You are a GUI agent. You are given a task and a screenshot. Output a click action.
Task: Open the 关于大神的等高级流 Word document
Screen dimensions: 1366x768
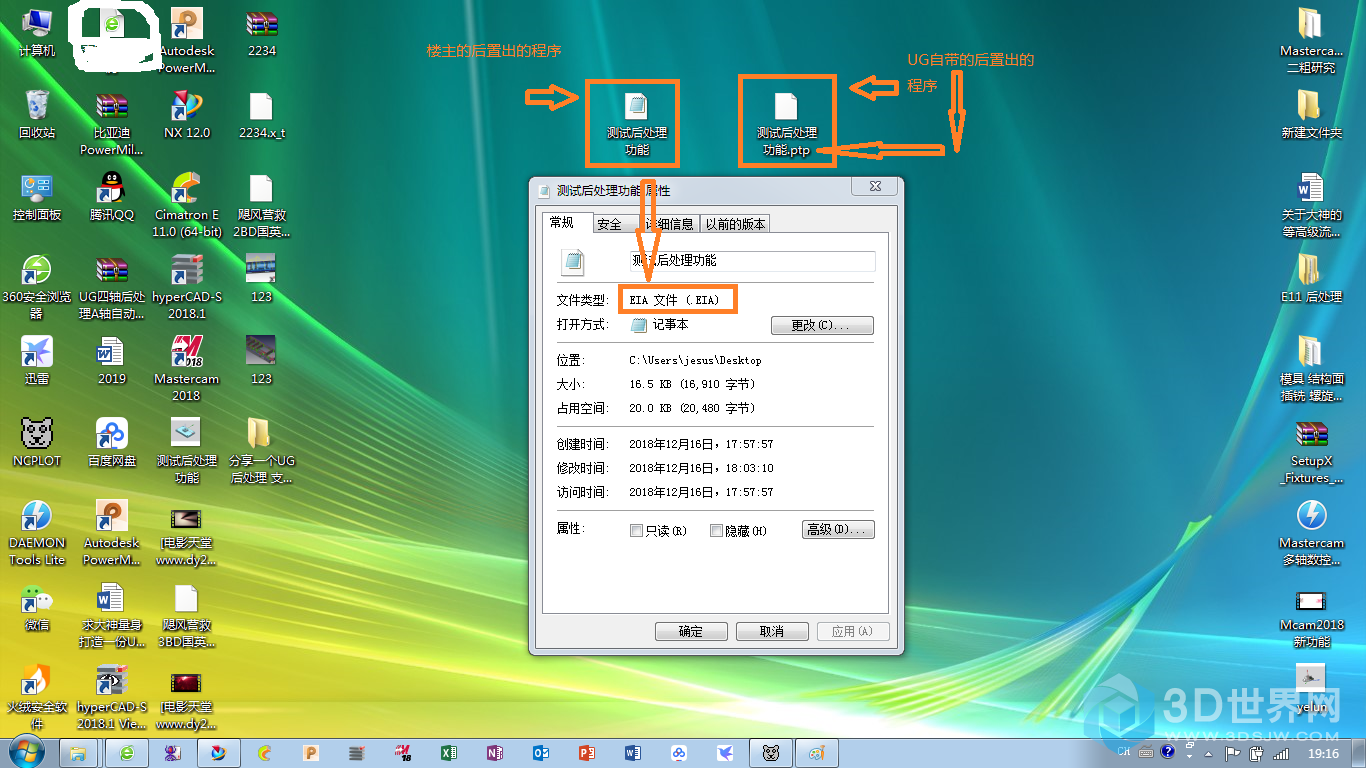(x=1311, y=205)
